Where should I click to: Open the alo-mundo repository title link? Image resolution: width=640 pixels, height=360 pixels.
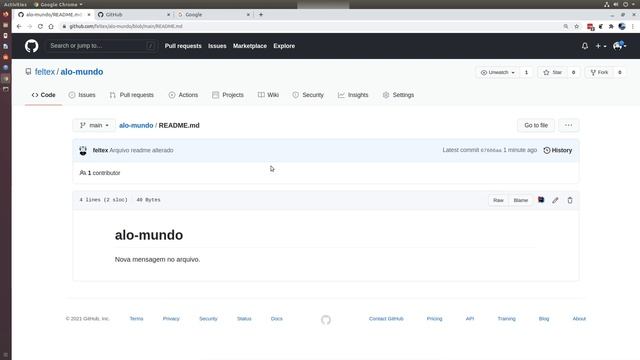pos(82,72)
